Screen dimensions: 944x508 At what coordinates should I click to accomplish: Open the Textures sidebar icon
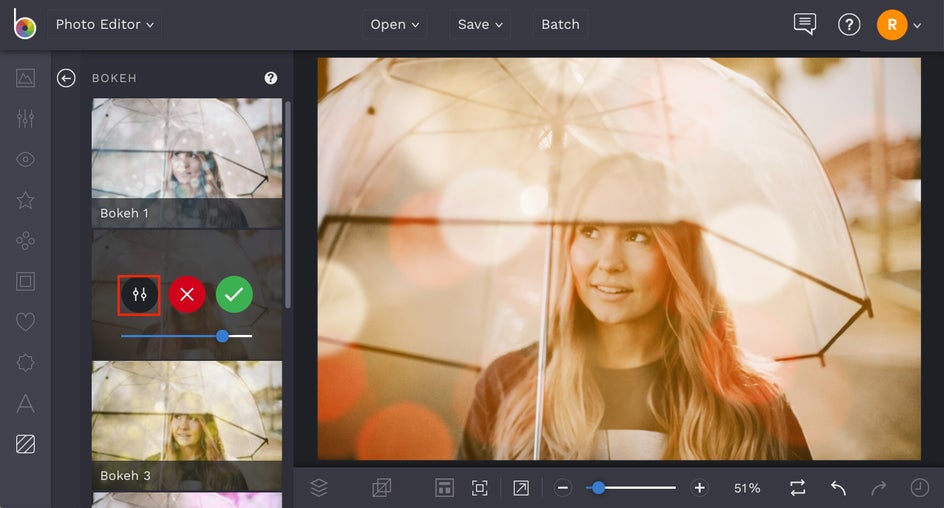point(25,444)
